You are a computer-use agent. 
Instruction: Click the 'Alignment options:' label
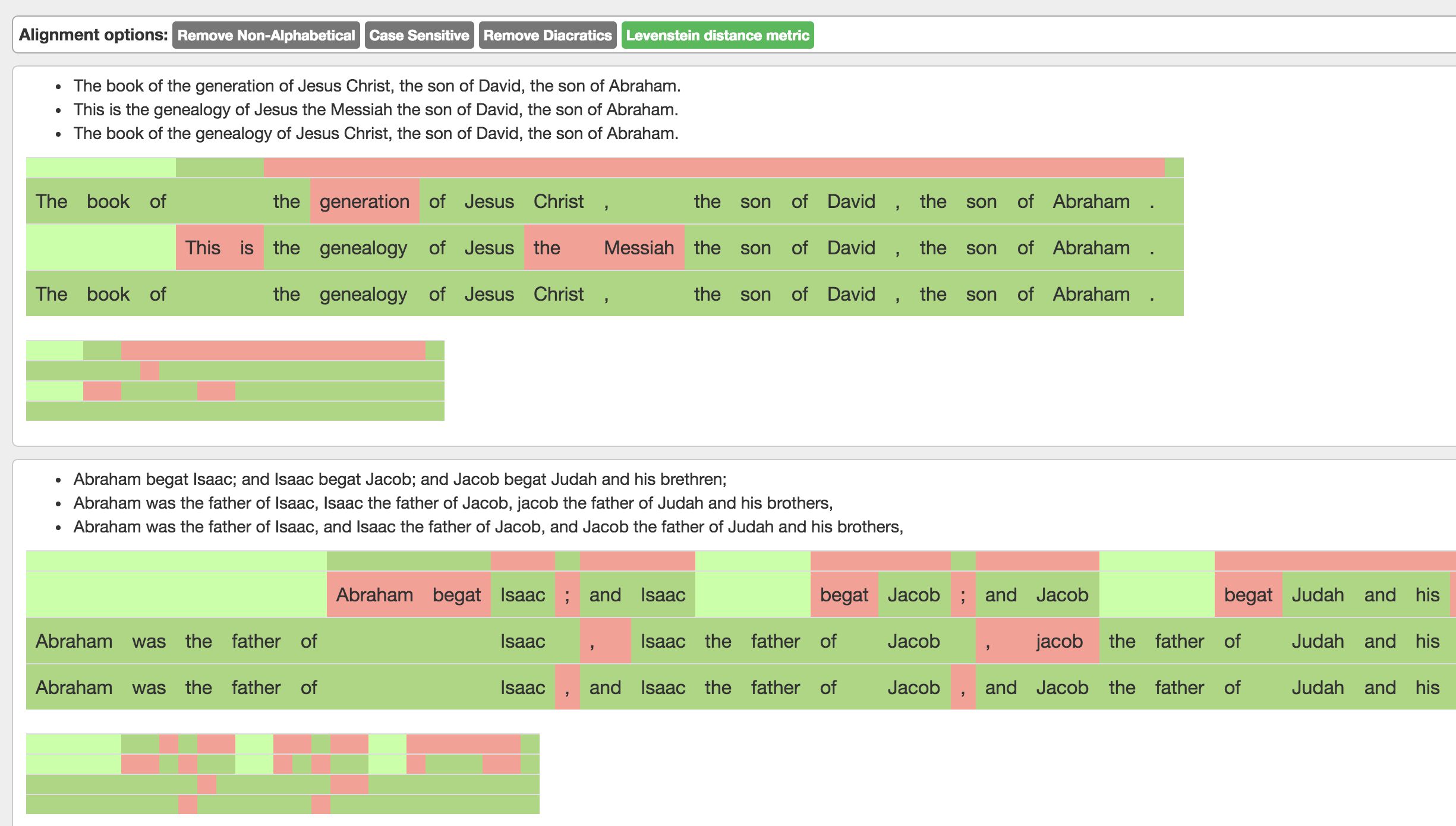tap(93, 35)
